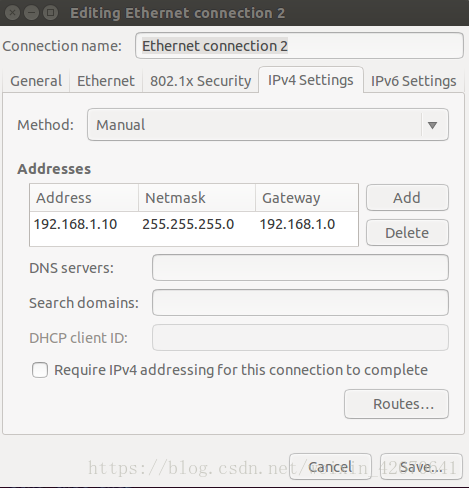This screenshot has width=469, height=488.
Task: Switch to the General tab
Action: (36, 81)
